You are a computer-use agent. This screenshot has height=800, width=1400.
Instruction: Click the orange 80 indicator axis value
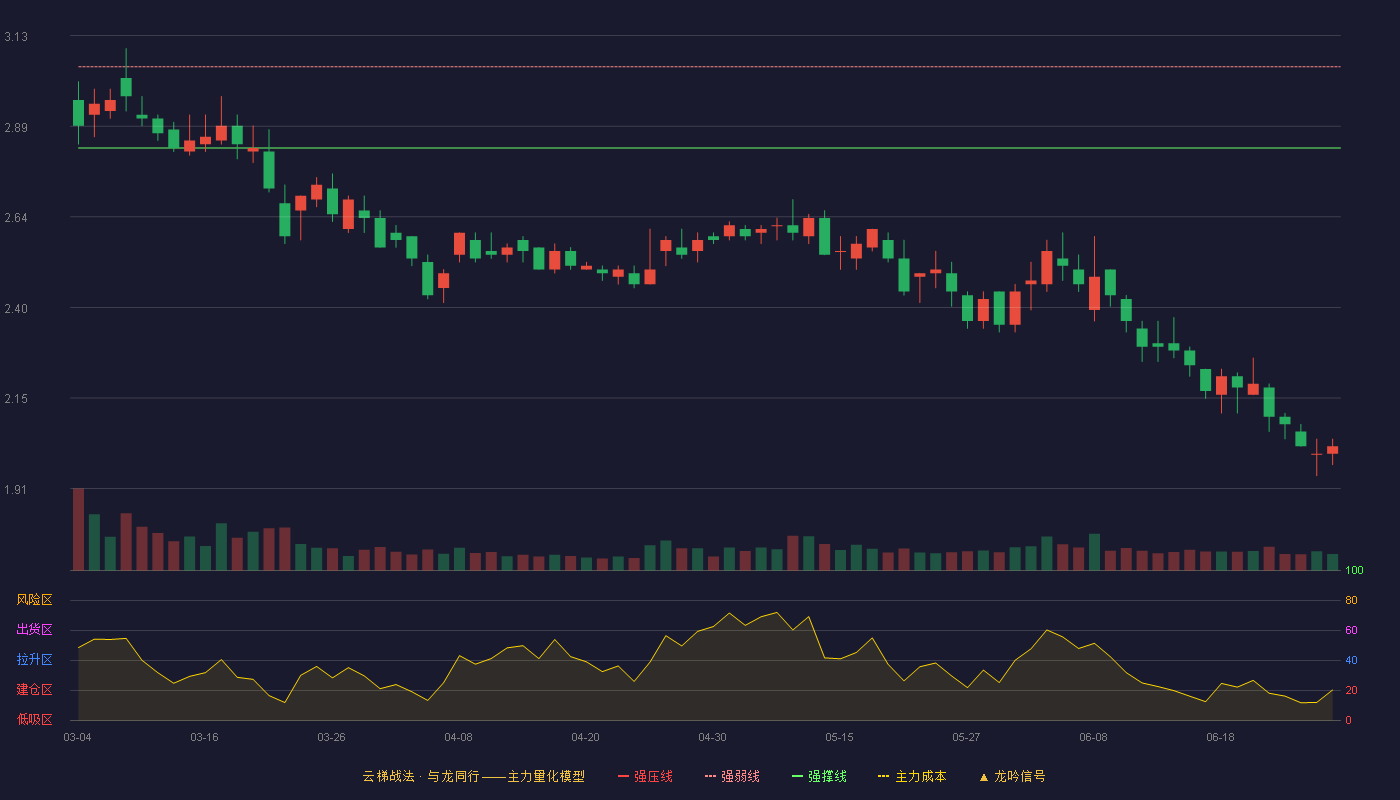pos(1351,600)
